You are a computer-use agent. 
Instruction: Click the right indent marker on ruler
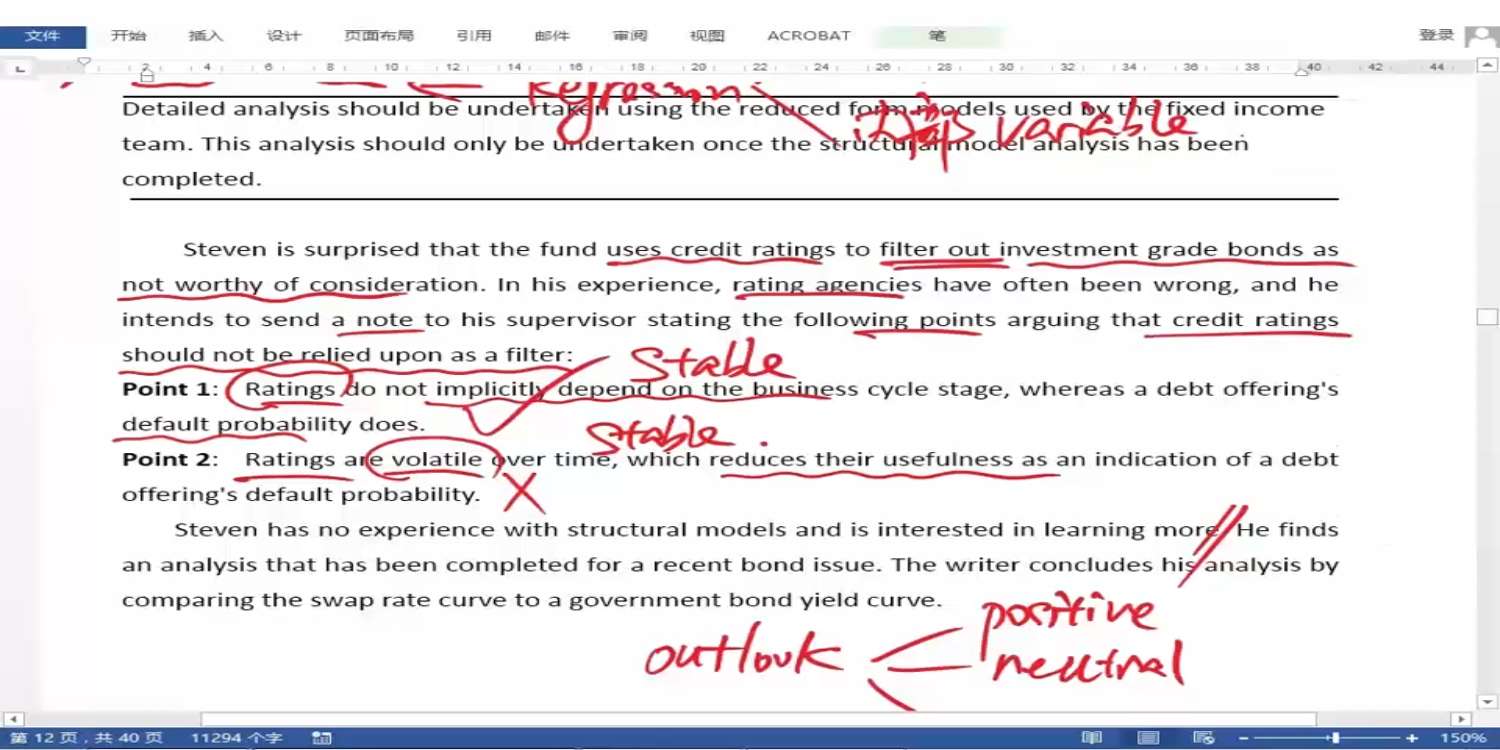pyautogui.click(x=1301, y=72)
